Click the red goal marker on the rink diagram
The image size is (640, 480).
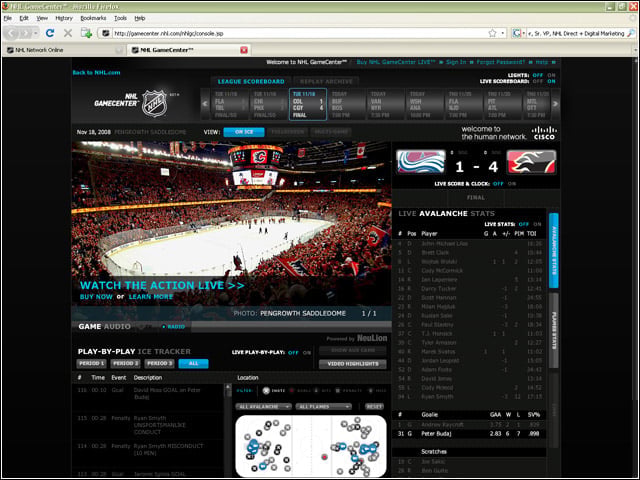(x=324, y=457)
